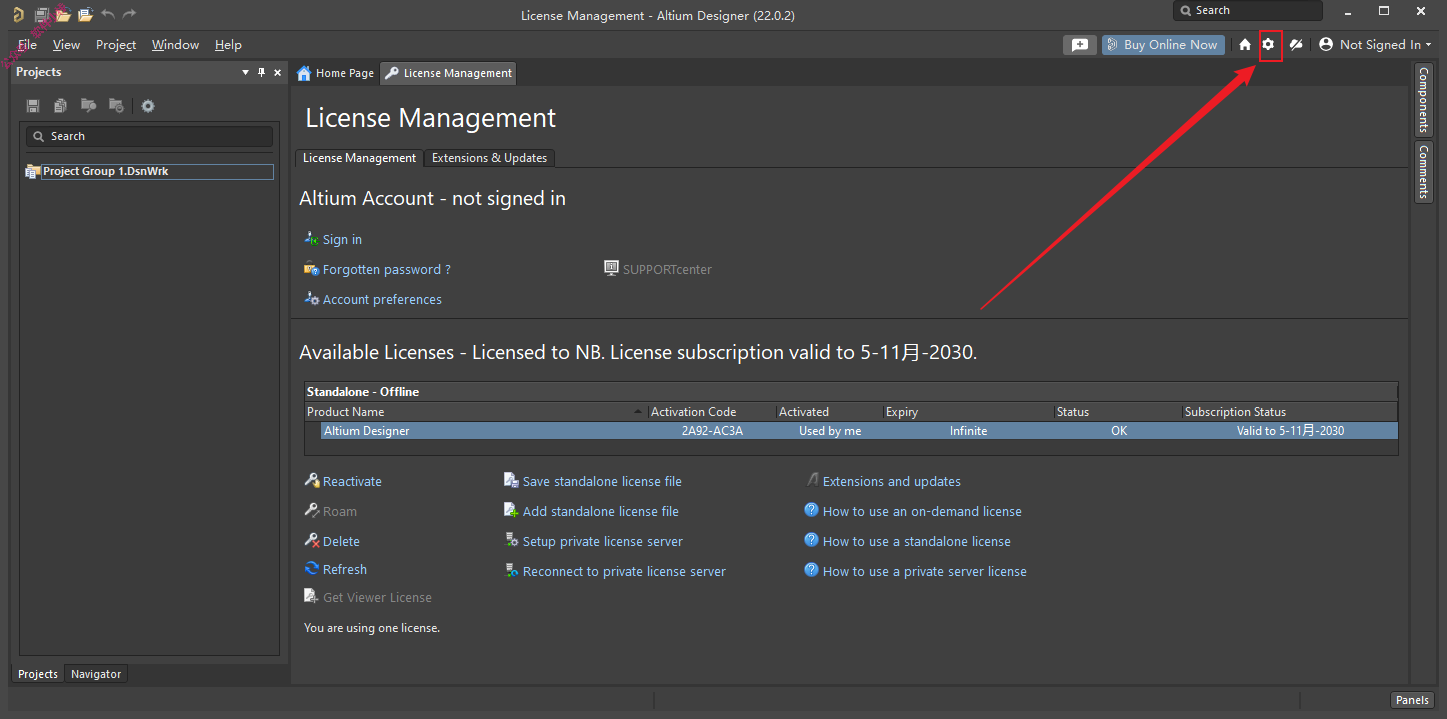Pin the Projects panel

point(262,72)
